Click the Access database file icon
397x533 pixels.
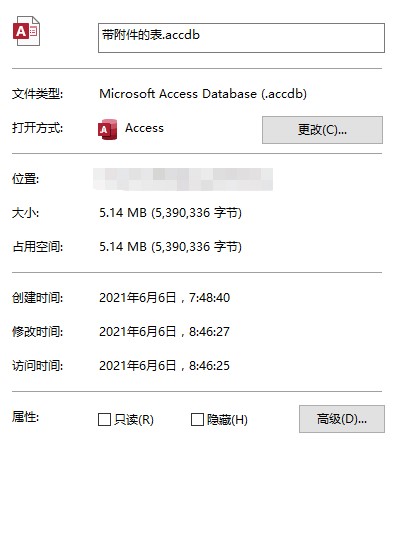(x=26, y=31)
